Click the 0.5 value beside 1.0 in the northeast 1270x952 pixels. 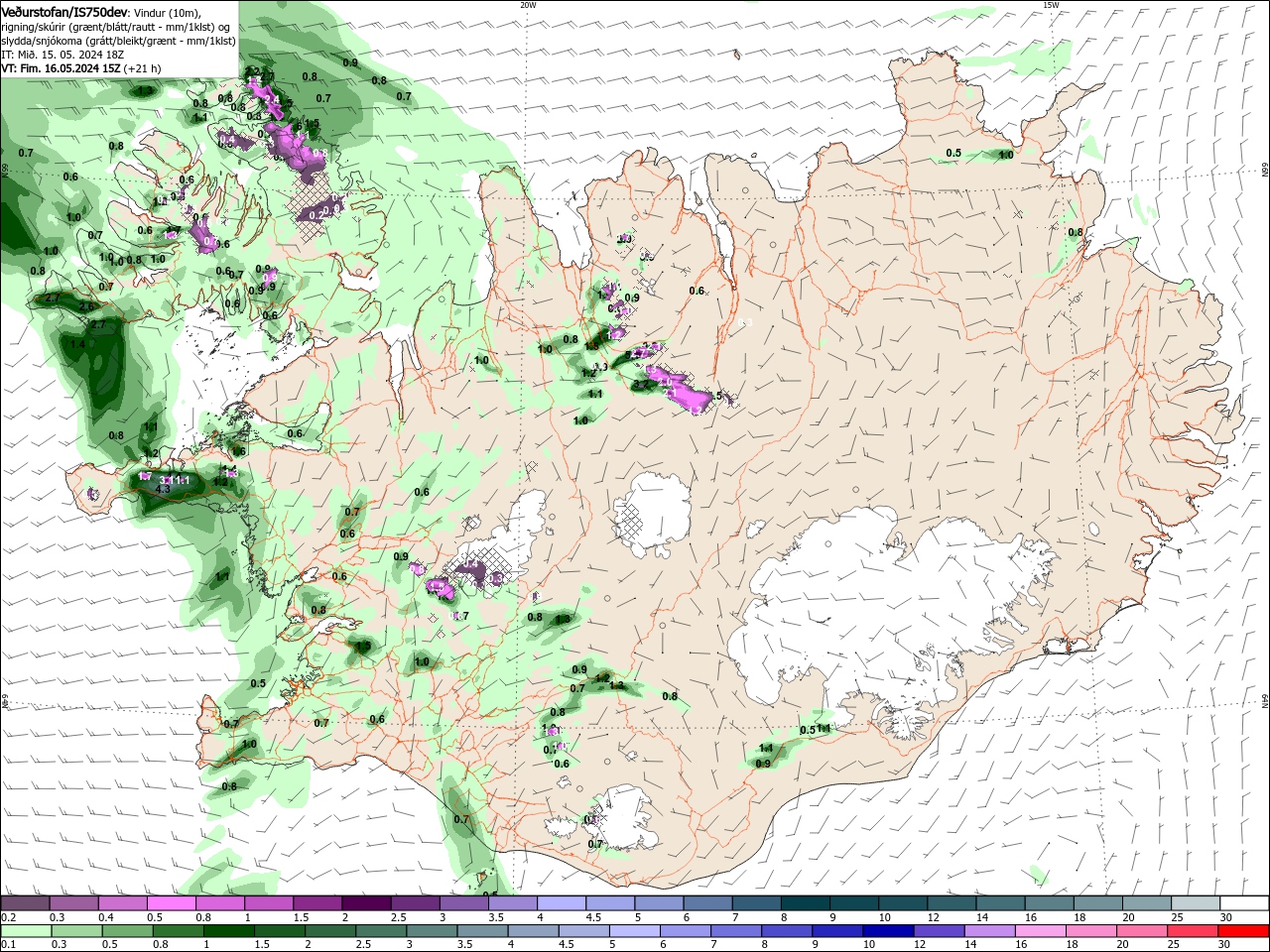click(x=953, y=153)
